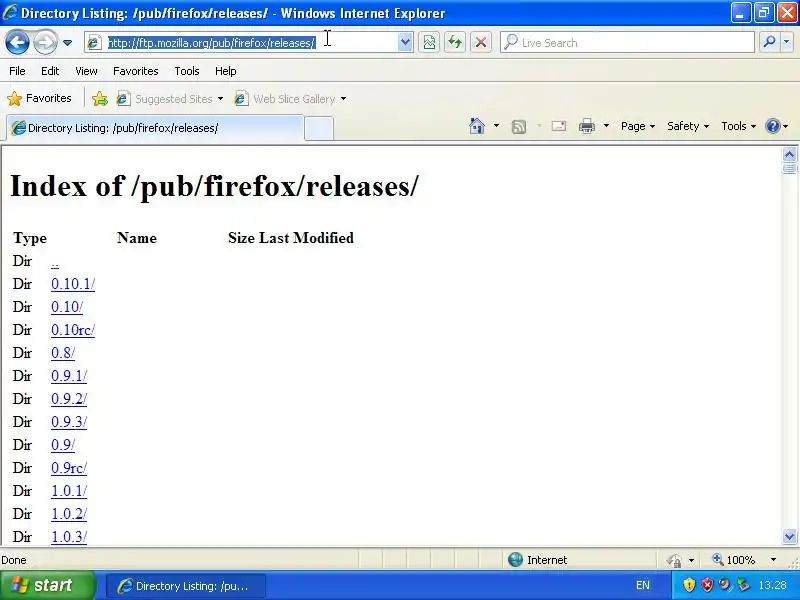The image size is (800, 600).
Task: Click the search magnifier button
Action: [x=769, y=43]
